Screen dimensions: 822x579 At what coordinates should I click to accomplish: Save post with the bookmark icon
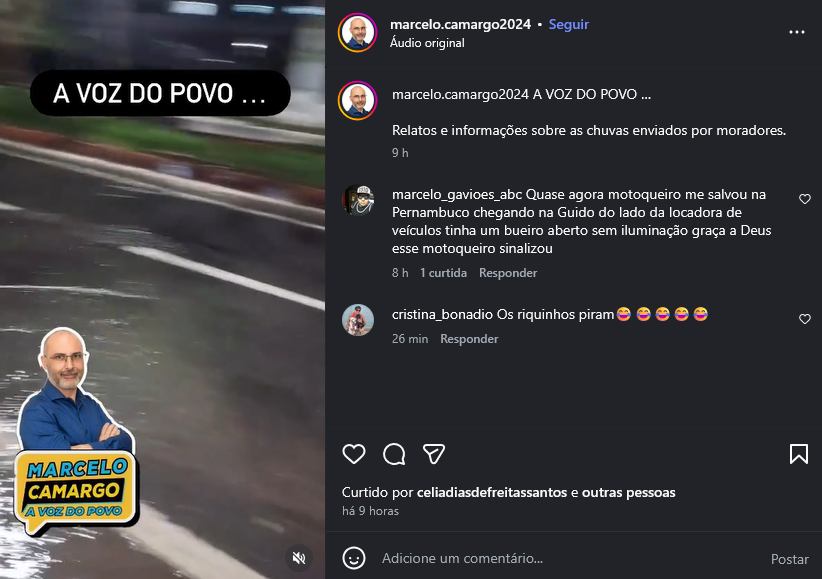pos(798,454)
